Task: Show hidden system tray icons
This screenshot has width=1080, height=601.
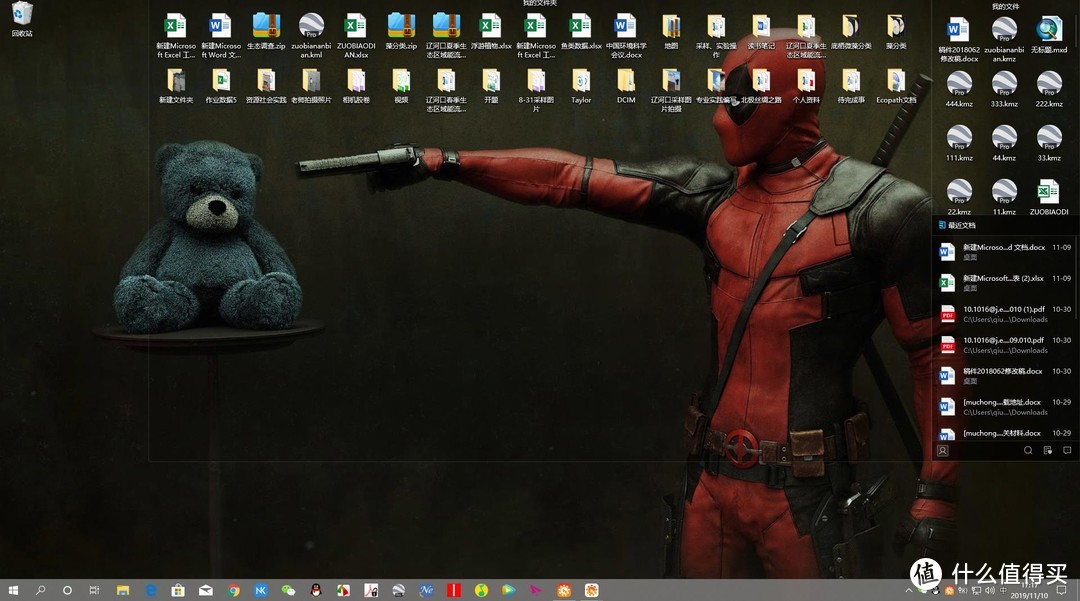Action: click(x=908, y=591)
